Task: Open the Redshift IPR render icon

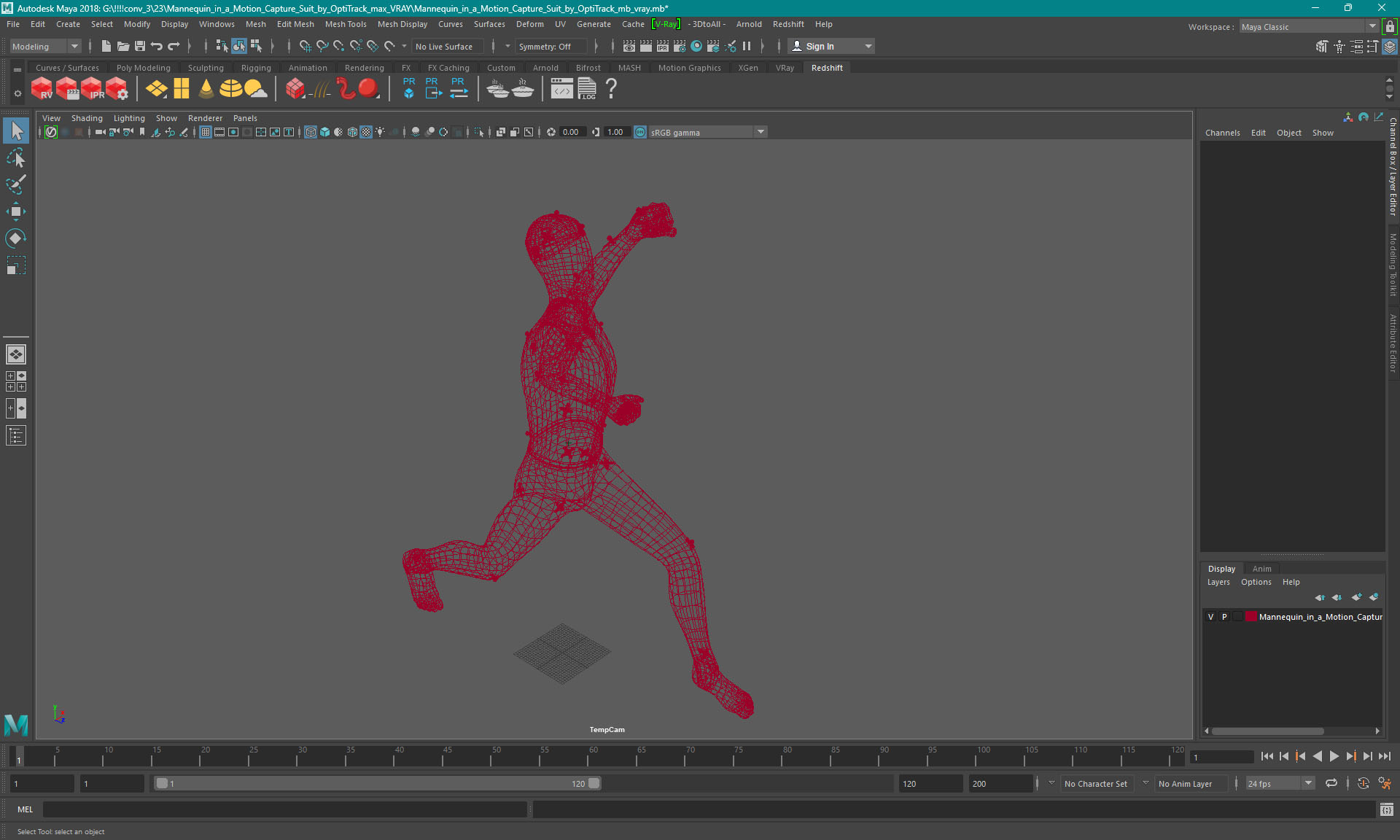Action: [x=93, y=89]
